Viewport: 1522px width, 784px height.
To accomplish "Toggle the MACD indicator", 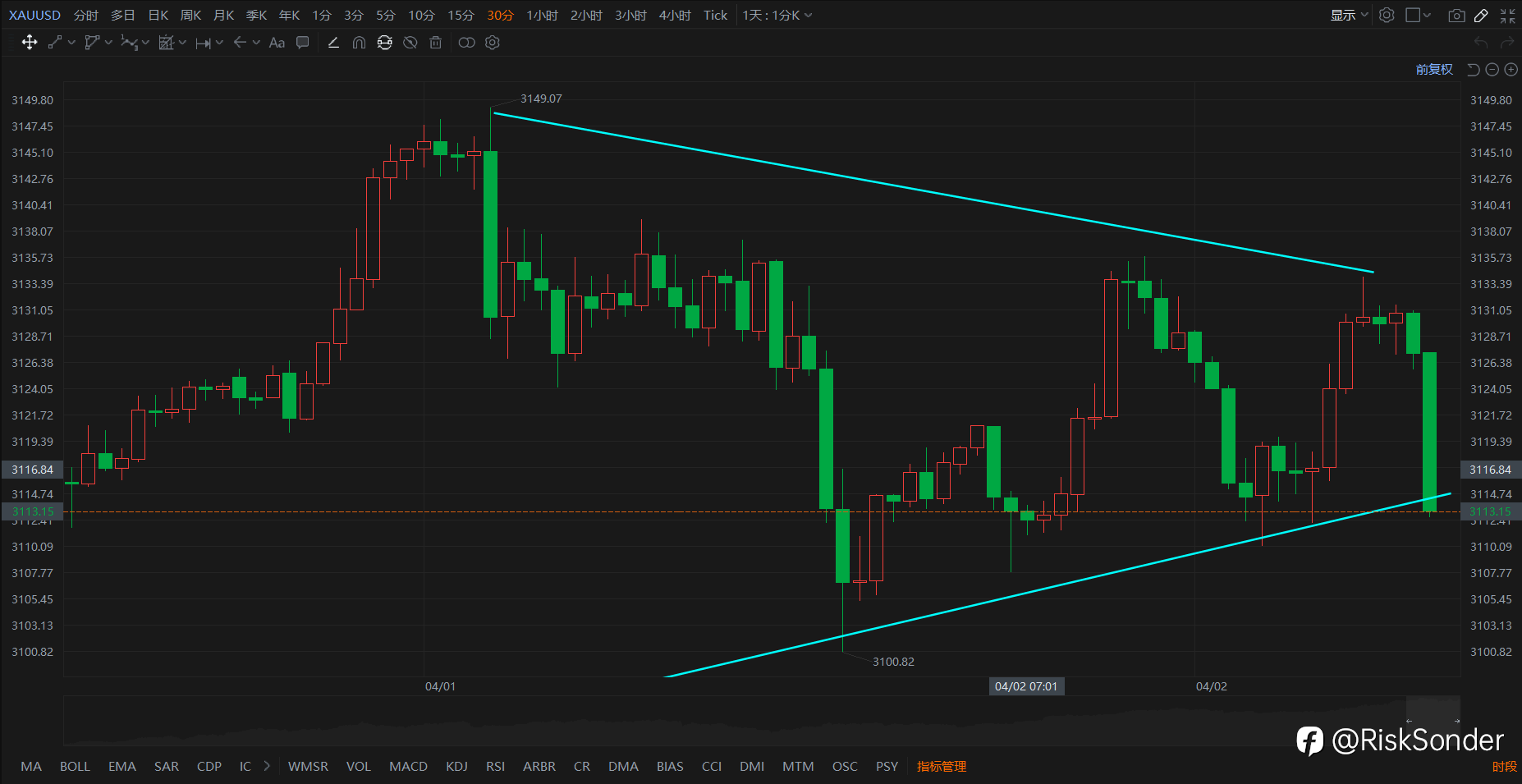I will pos(408,767).
